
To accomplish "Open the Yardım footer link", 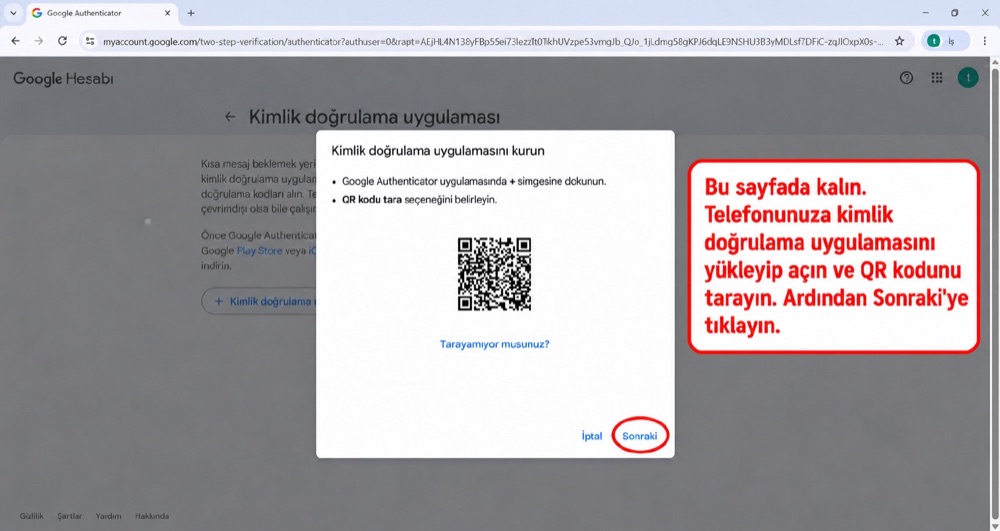I will coord(108,516).
